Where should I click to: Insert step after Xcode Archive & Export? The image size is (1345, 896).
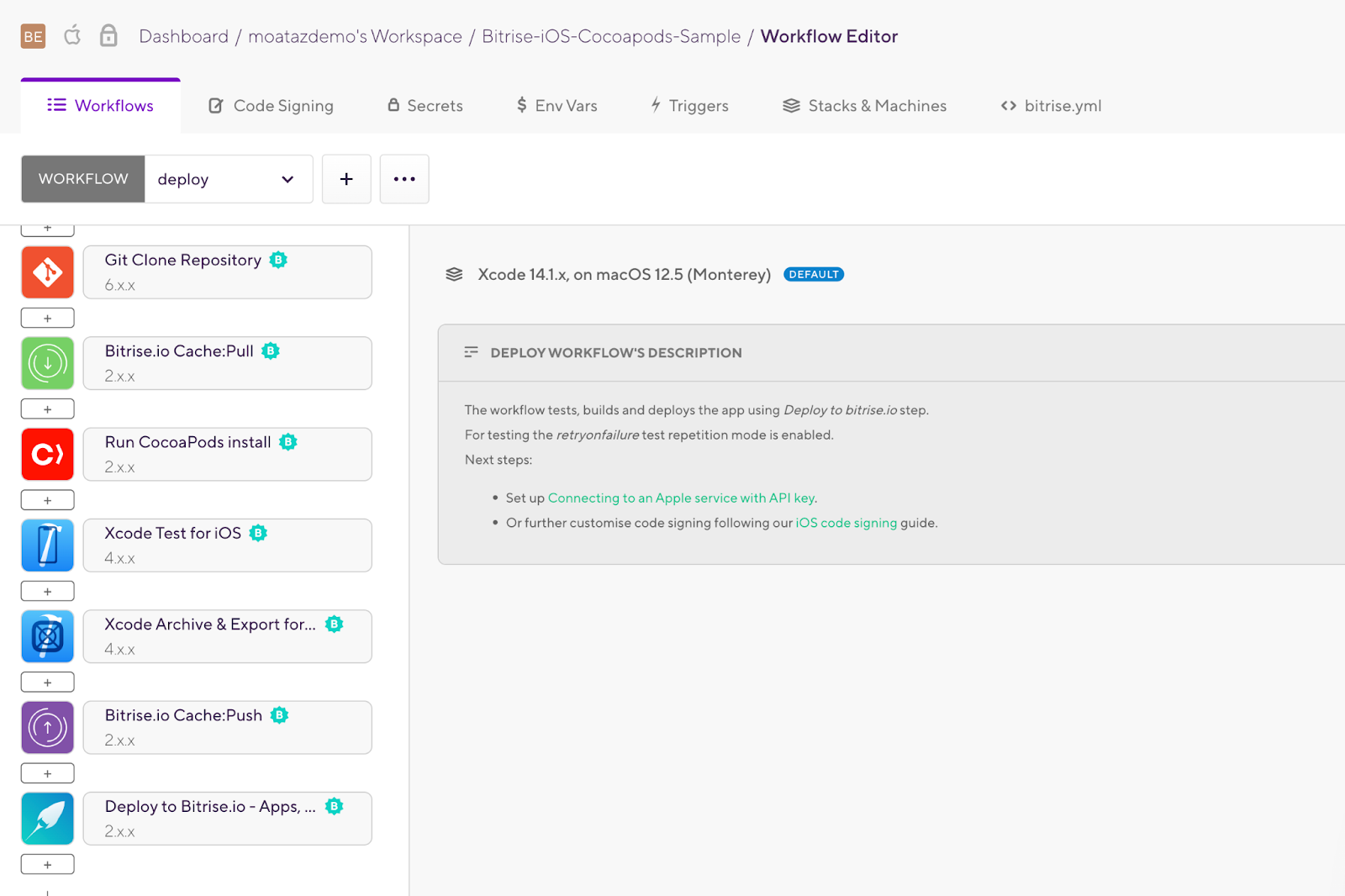(48, 683)
